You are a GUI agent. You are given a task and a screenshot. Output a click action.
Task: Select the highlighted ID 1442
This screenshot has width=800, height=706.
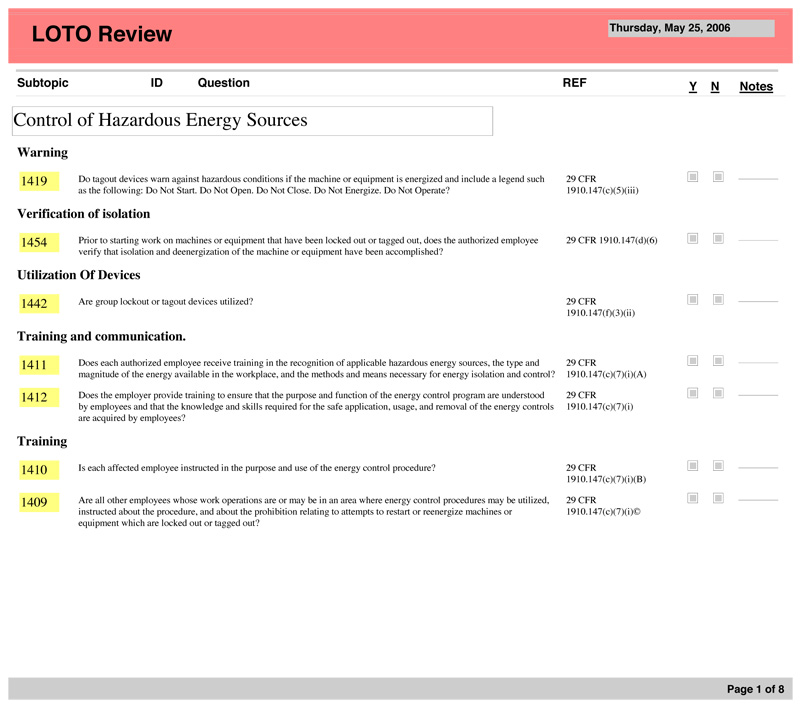39,304
